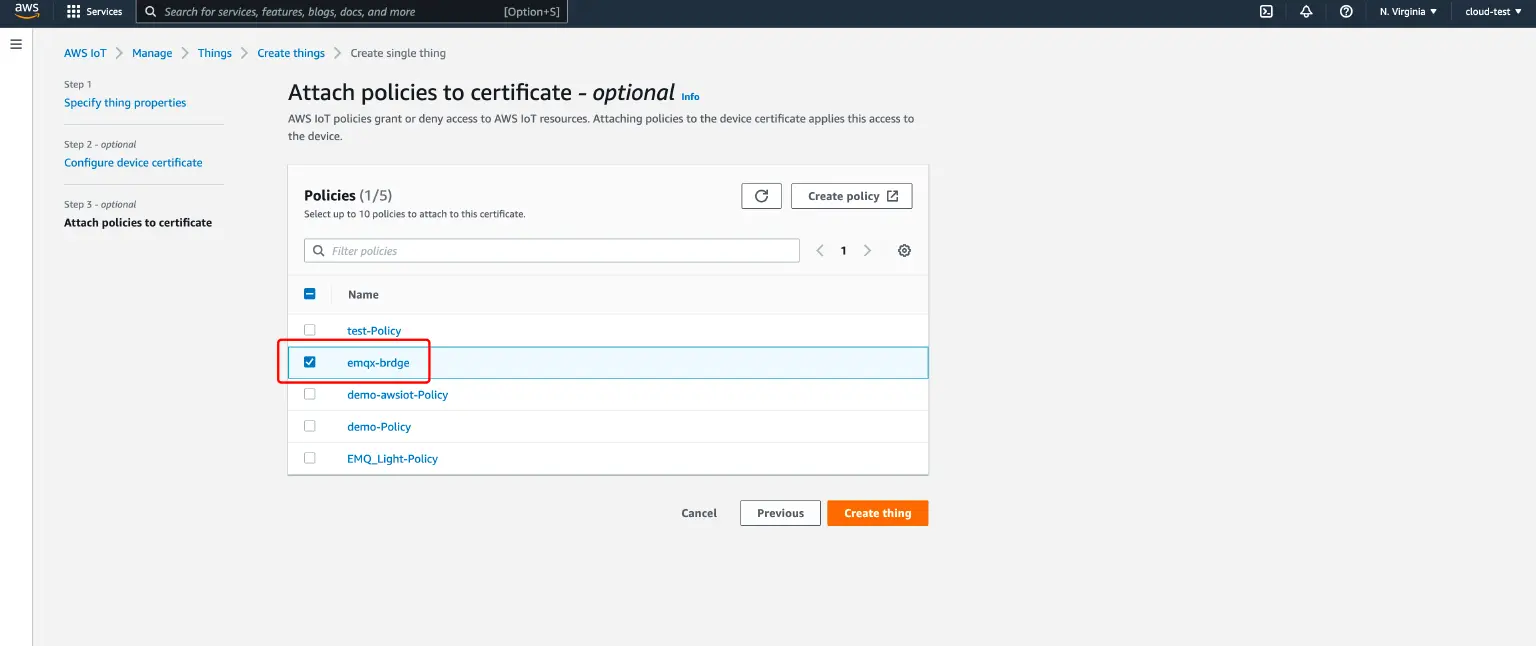Launch CloudShell terminal icon
The height and width of the screenshot is (646, 1536).
pyautogui.click(x=1266, y=12)
